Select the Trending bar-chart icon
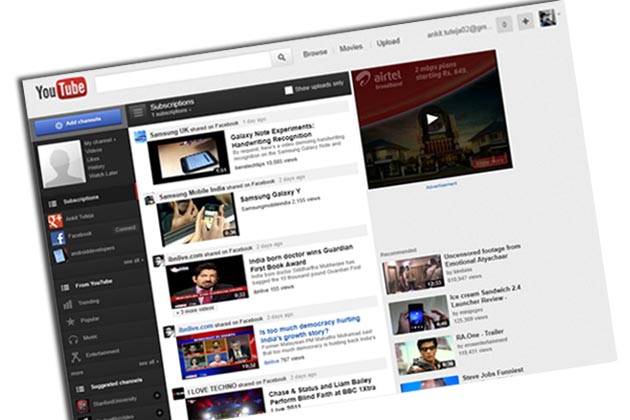The width and height of the screenshot is (630, 420). pos(68,305)
